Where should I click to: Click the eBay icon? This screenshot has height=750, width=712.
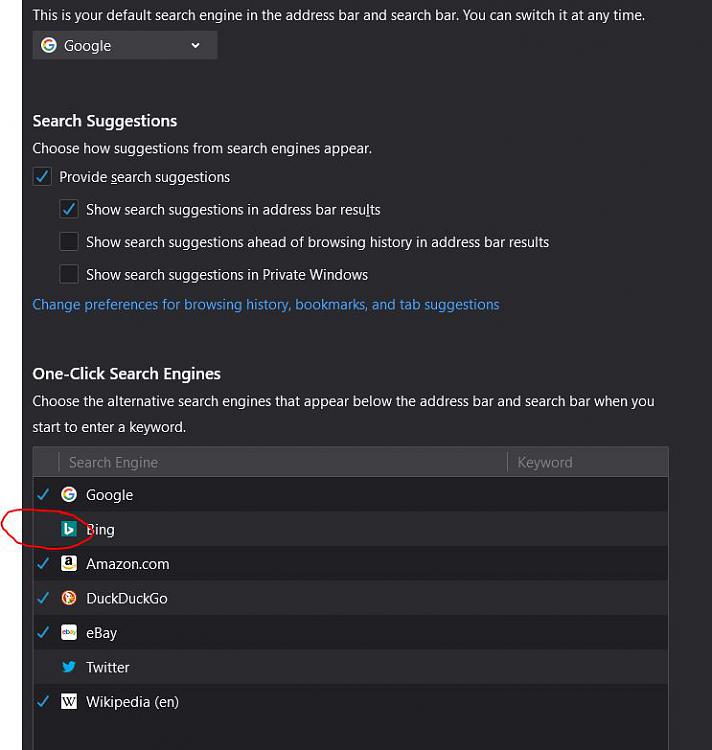69,632
